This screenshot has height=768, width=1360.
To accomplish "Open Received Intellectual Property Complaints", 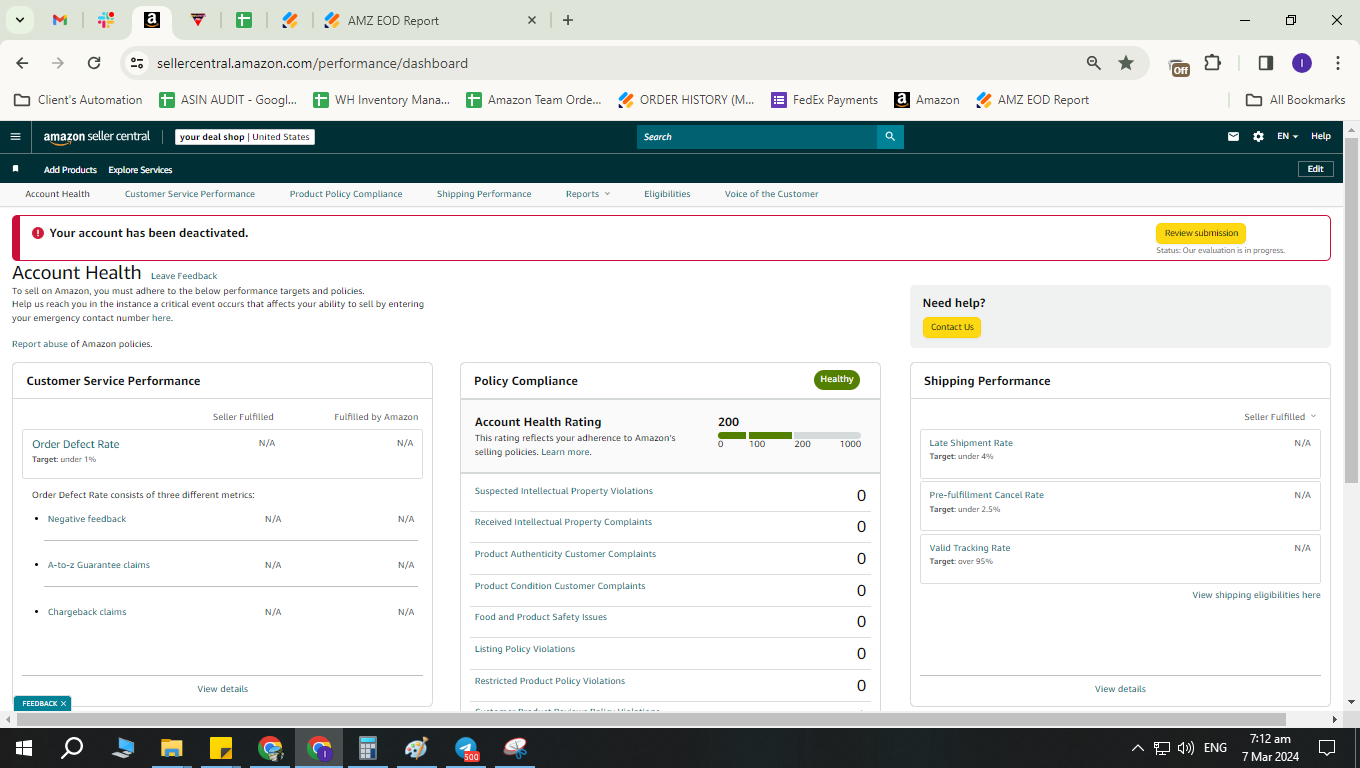I will (x=563, y=522).
